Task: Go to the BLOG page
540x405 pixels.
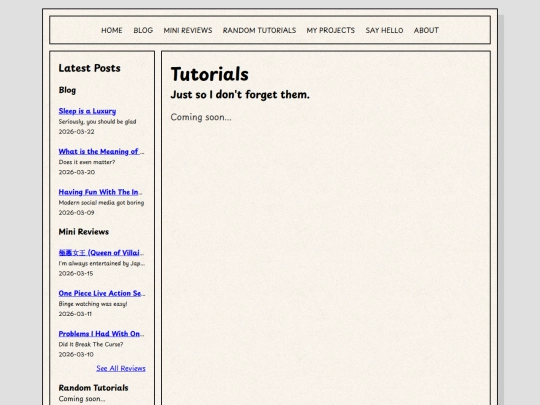Action: point(143,30)
